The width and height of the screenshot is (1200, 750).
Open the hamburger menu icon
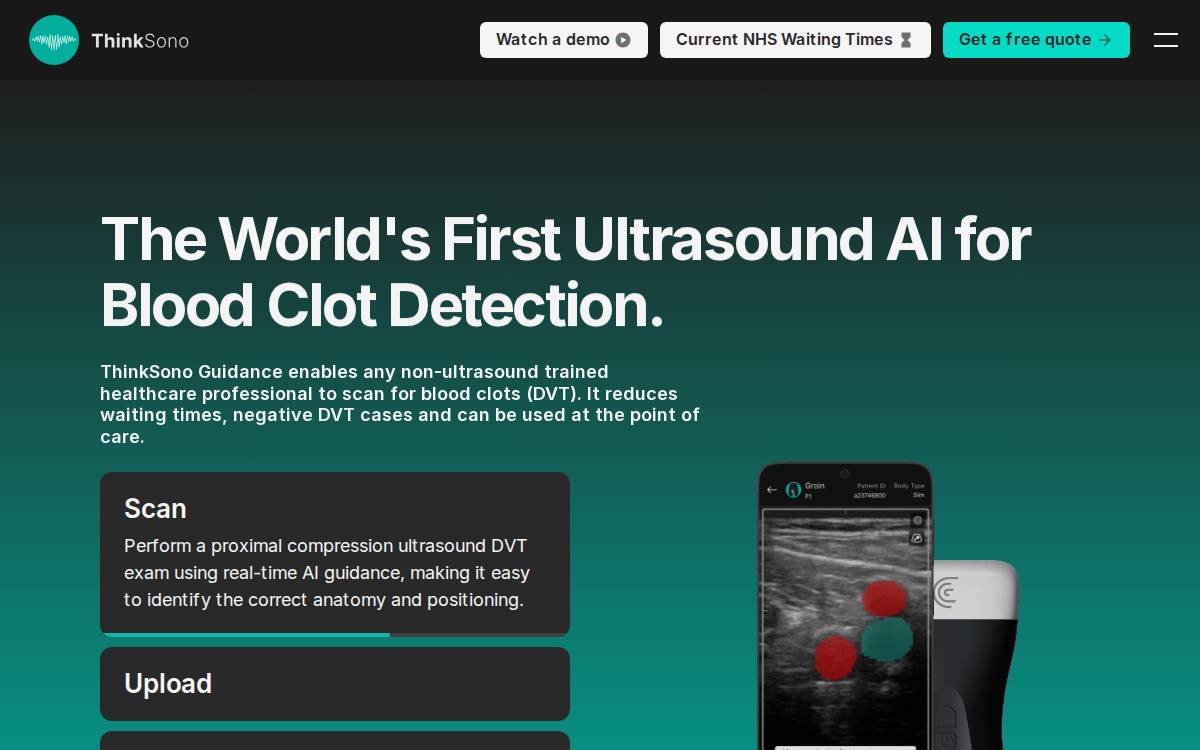(1165, 40)
